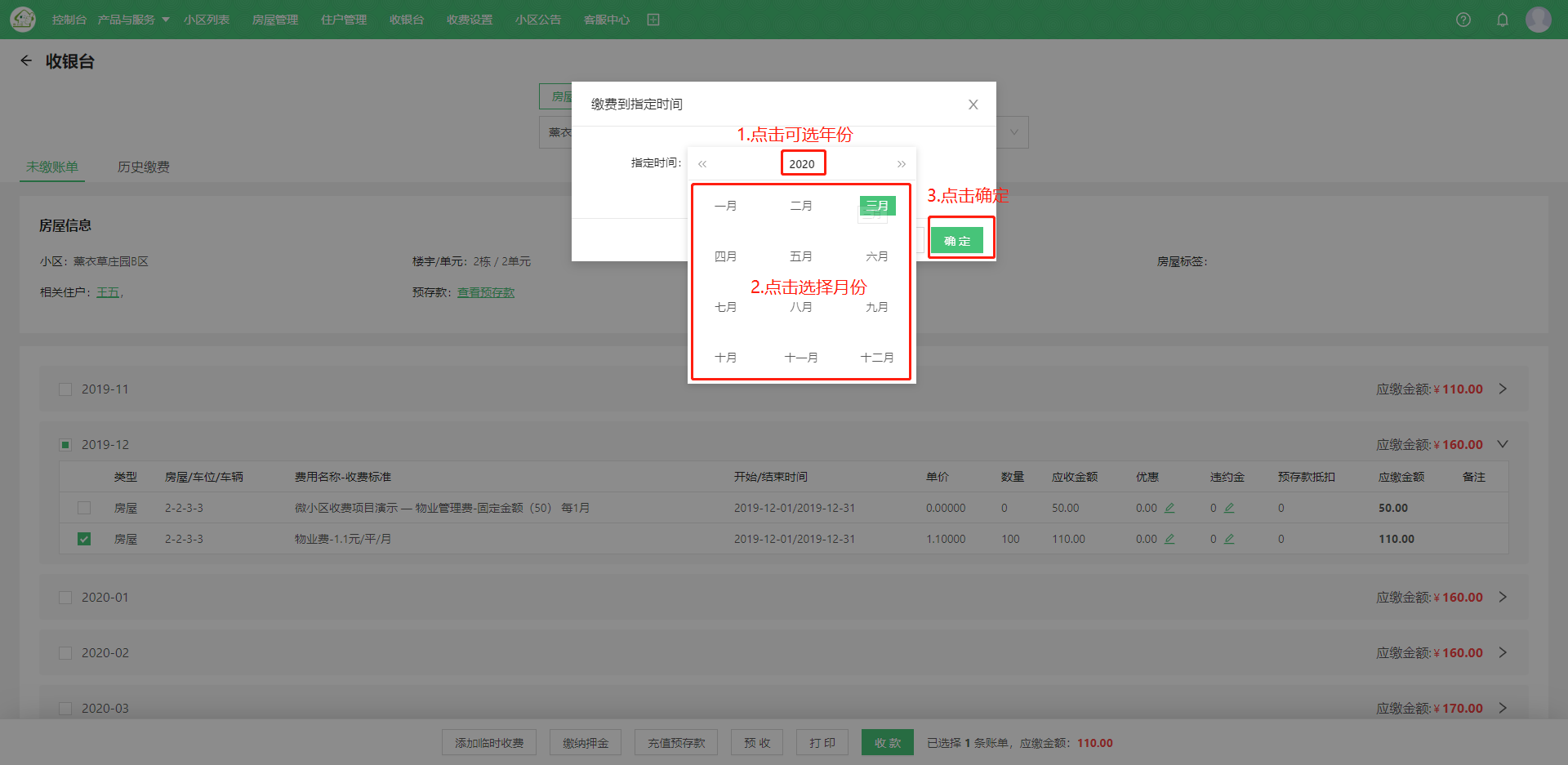Open 住户管理 in the top navigation
Image resolution: width=1568 pixels, height=765 pixels.
344,20
